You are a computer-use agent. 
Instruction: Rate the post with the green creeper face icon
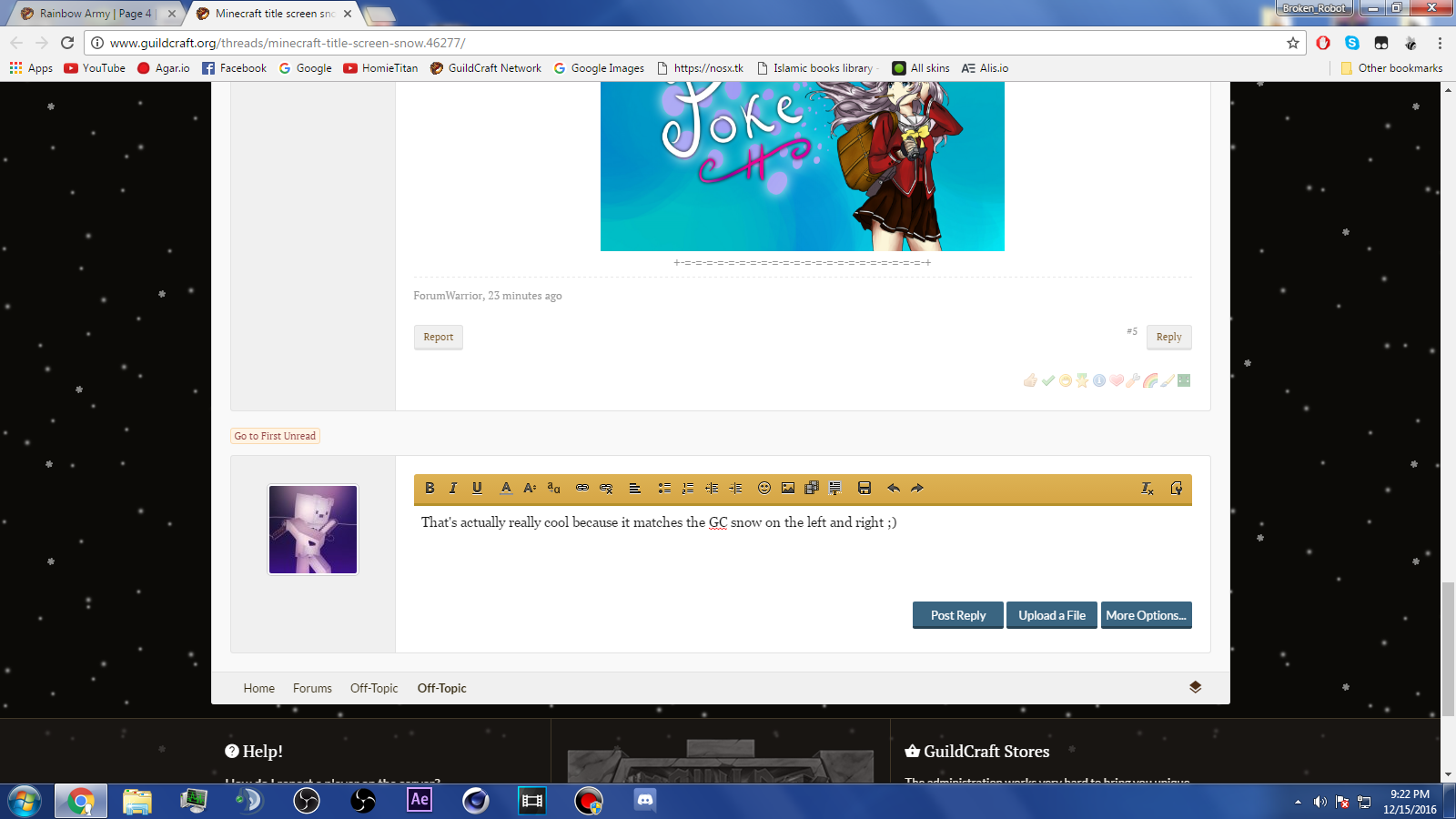coord(1184,380)
